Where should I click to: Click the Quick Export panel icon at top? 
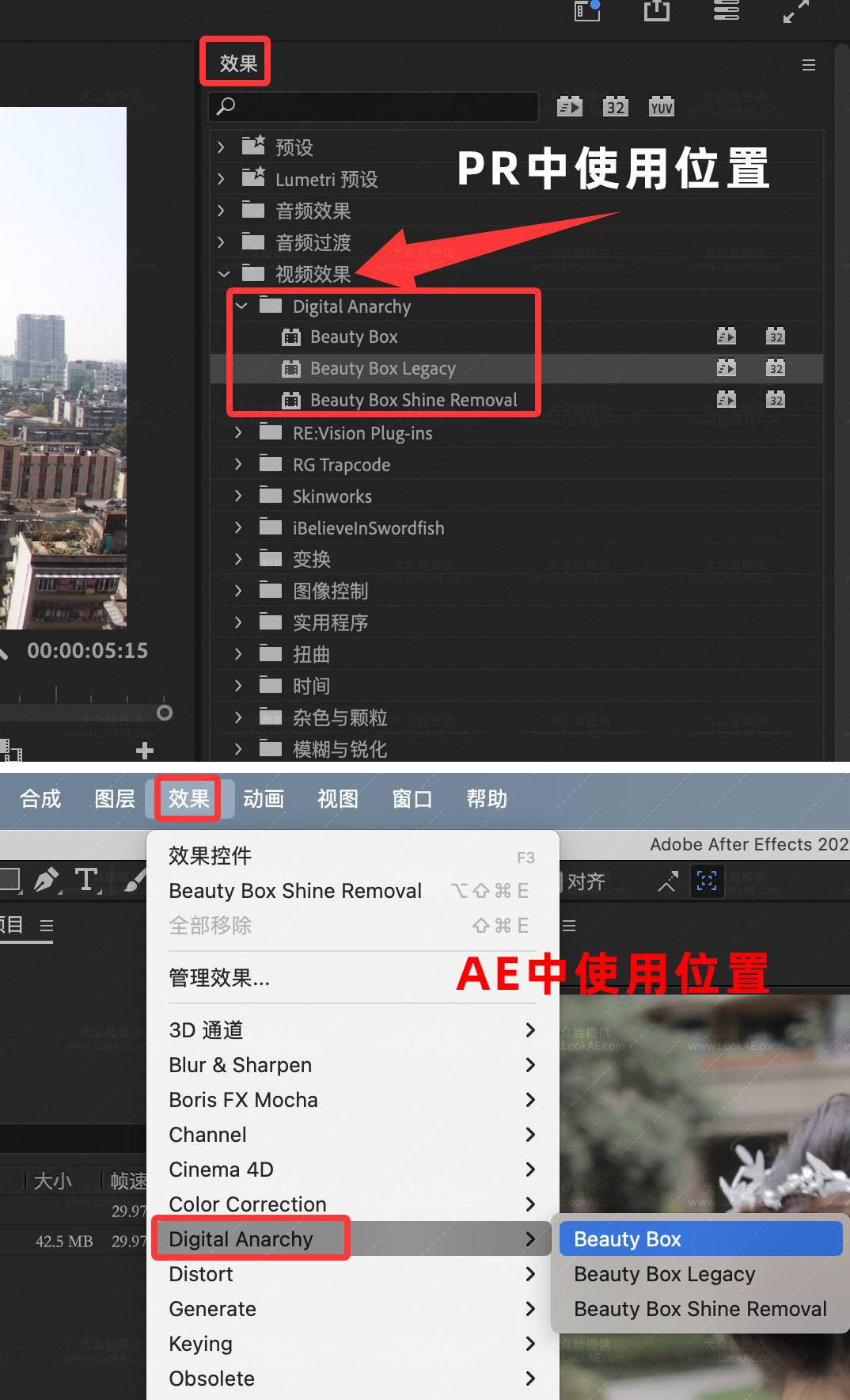pyautogui.click(x=587, y=10)
